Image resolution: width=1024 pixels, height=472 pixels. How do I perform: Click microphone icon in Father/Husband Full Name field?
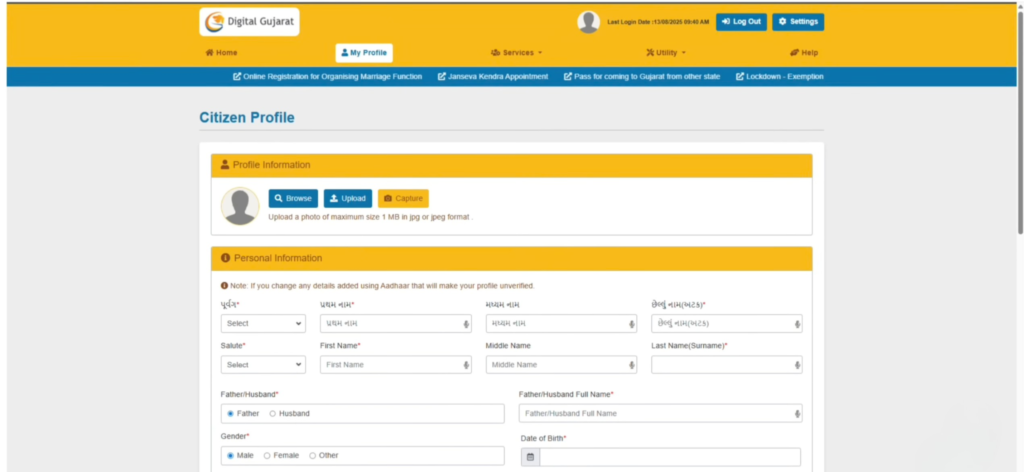(x=797, y=413)
